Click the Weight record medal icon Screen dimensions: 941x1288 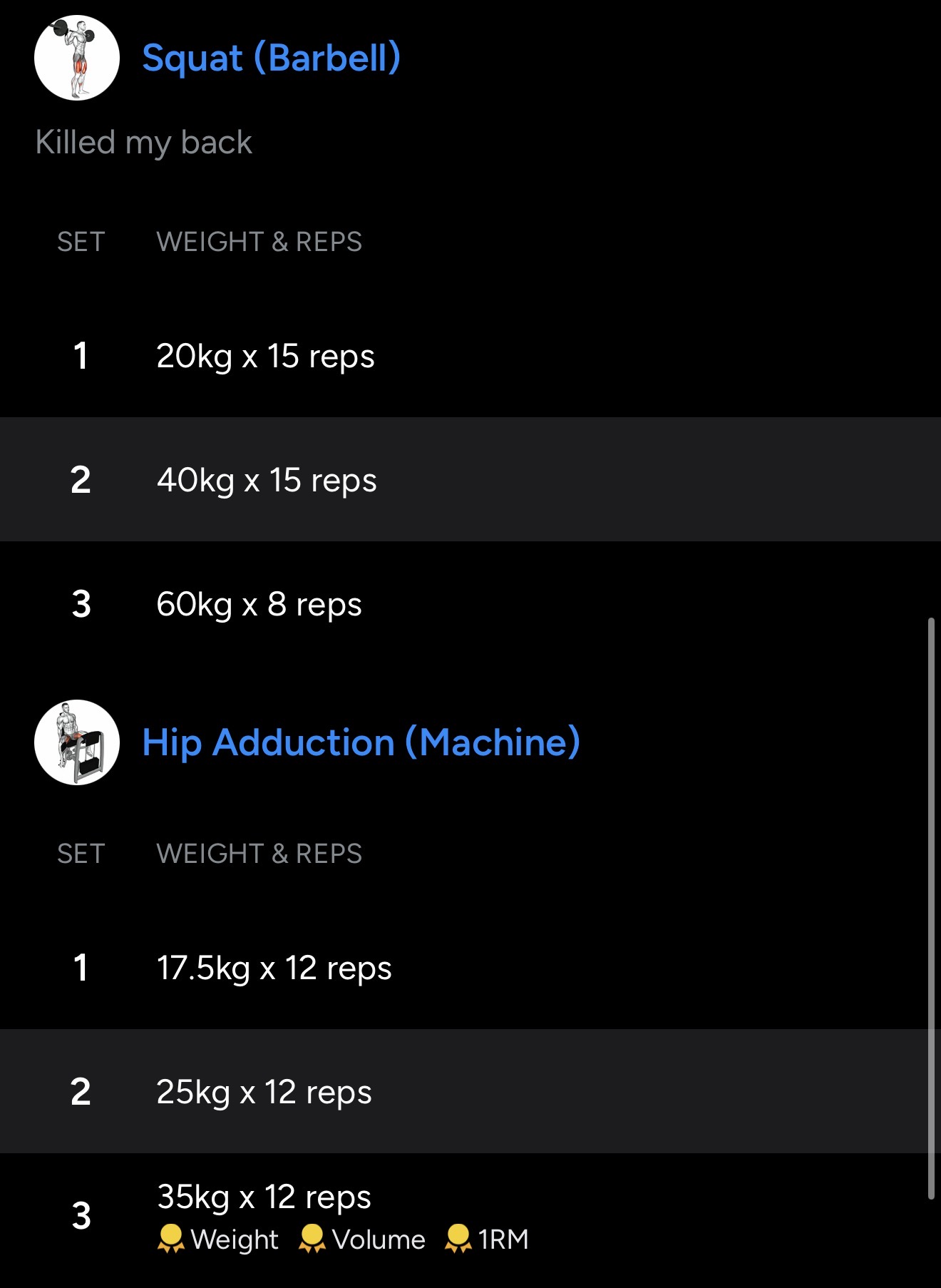click(170, 1239)
